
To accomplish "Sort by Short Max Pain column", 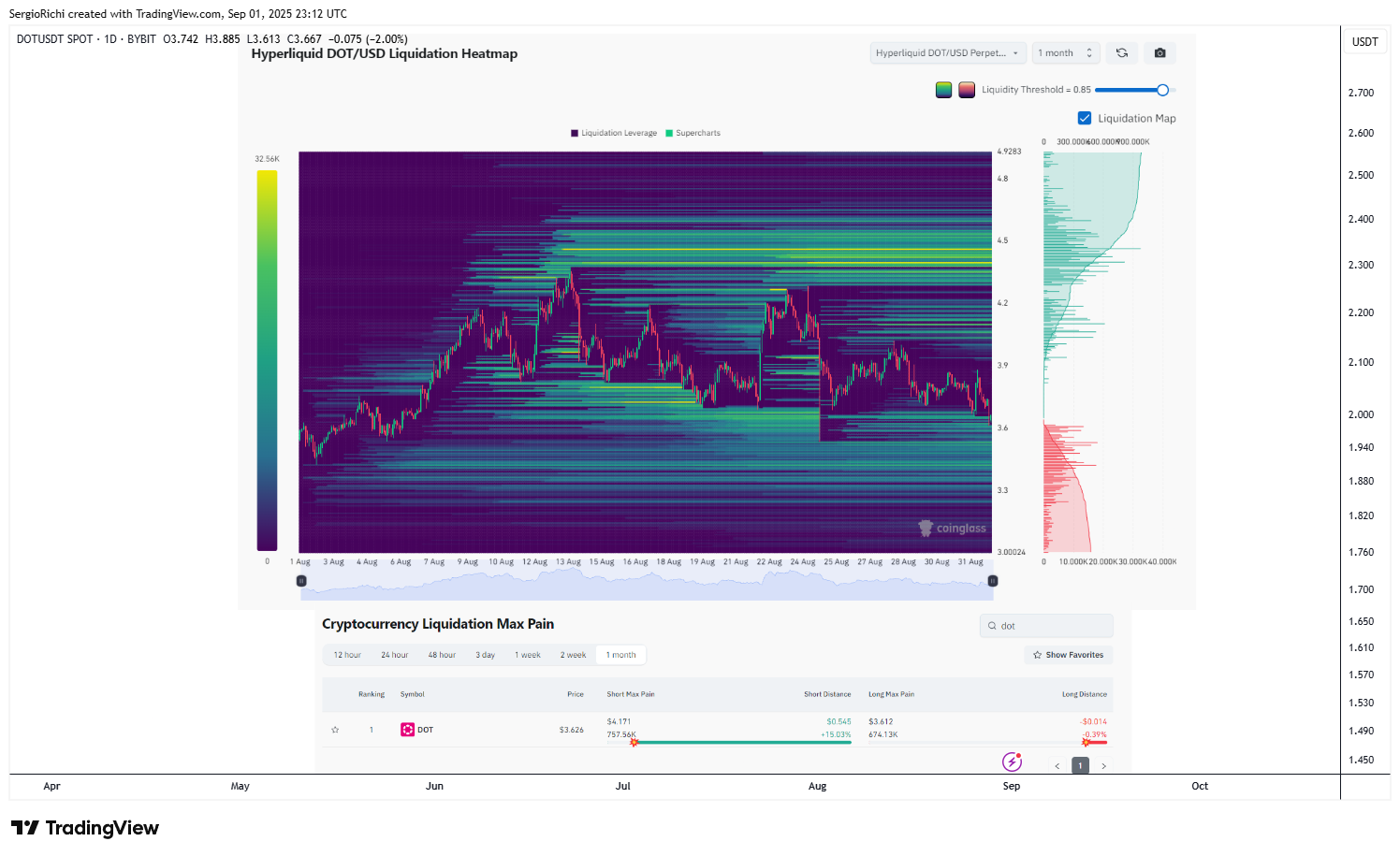I will click(631, 694).
